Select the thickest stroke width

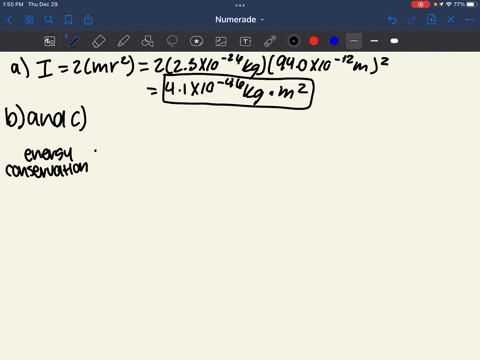click(x=394, y=41)
